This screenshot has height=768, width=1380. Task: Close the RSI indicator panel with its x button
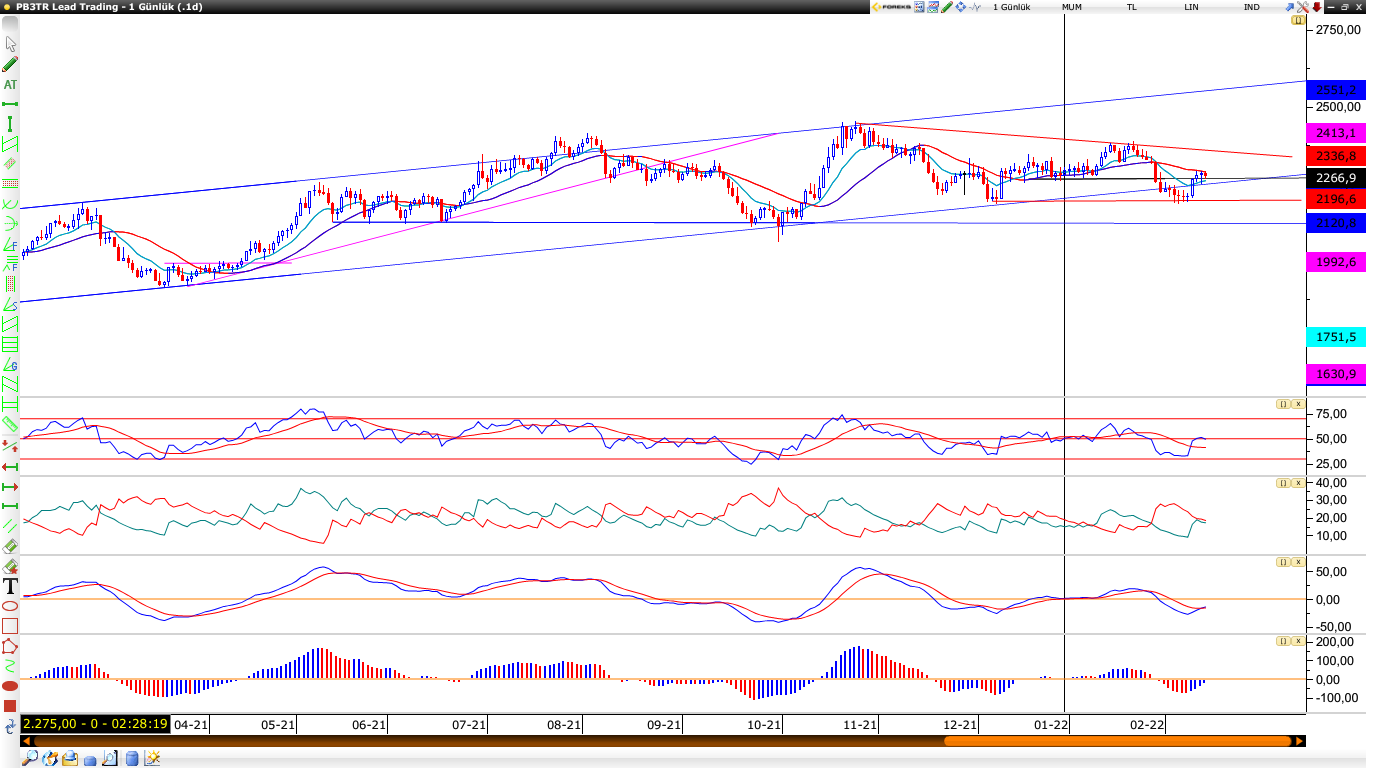click(x=1298, y=404)
